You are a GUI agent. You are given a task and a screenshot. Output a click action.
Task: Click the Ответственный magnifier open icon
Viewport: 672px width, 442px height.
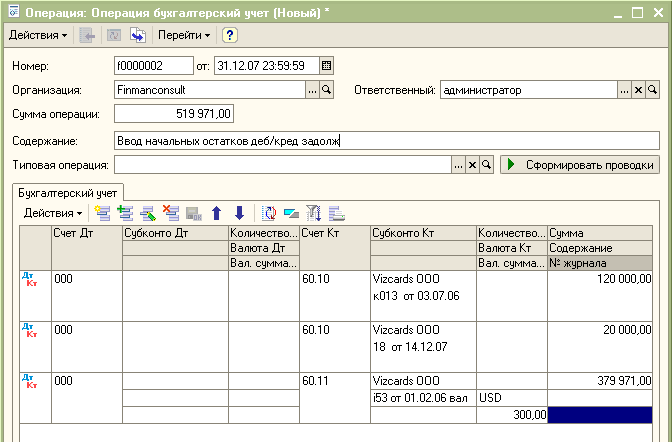point(652,90)
